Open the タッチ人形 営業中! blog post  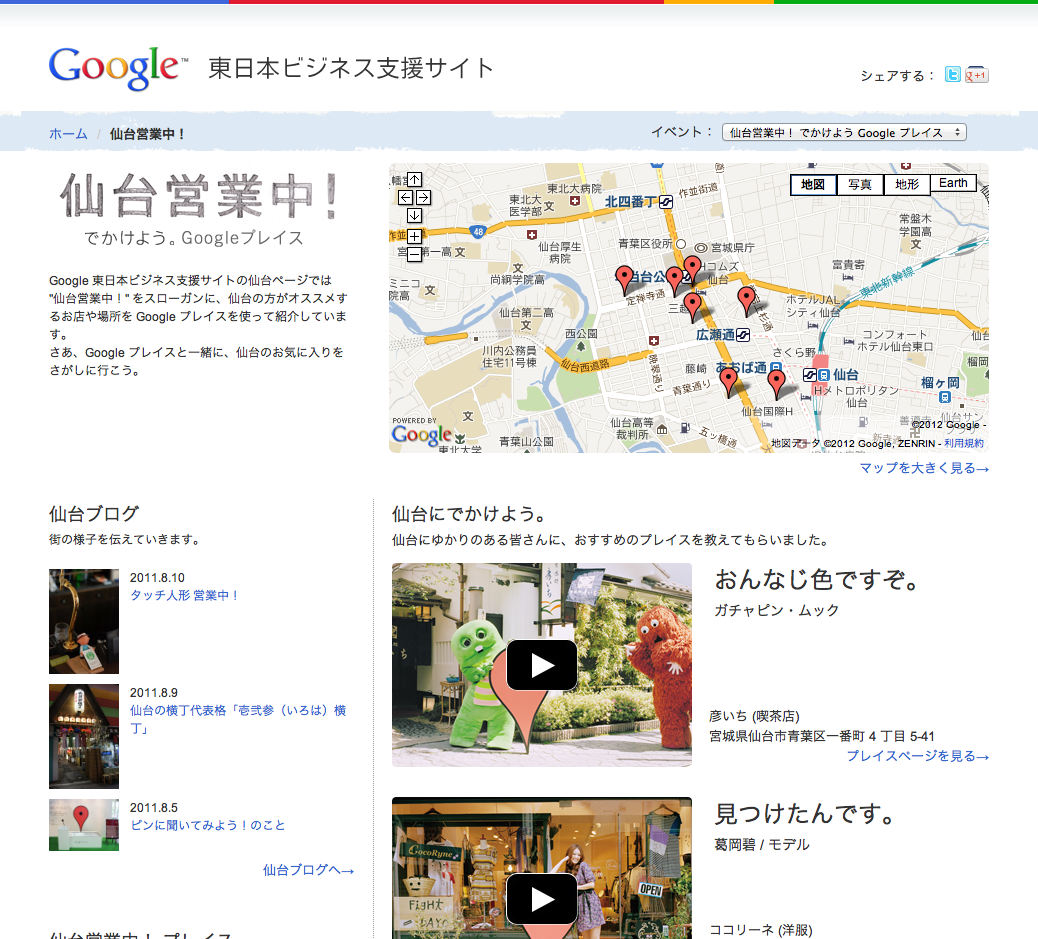(x=184, y=595)
